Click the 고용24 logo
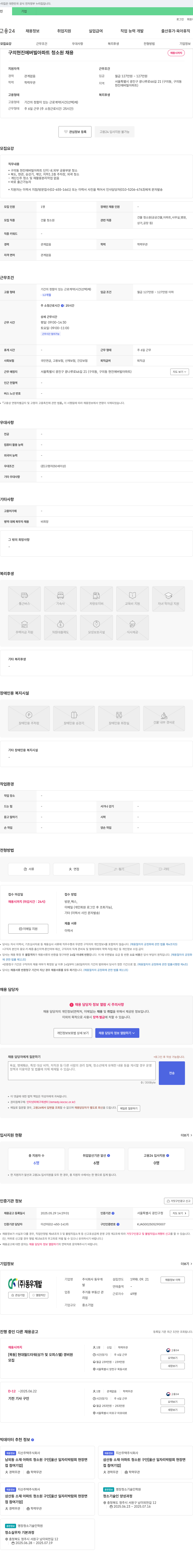The image size is (193, 1568). [x=7, y=31]
